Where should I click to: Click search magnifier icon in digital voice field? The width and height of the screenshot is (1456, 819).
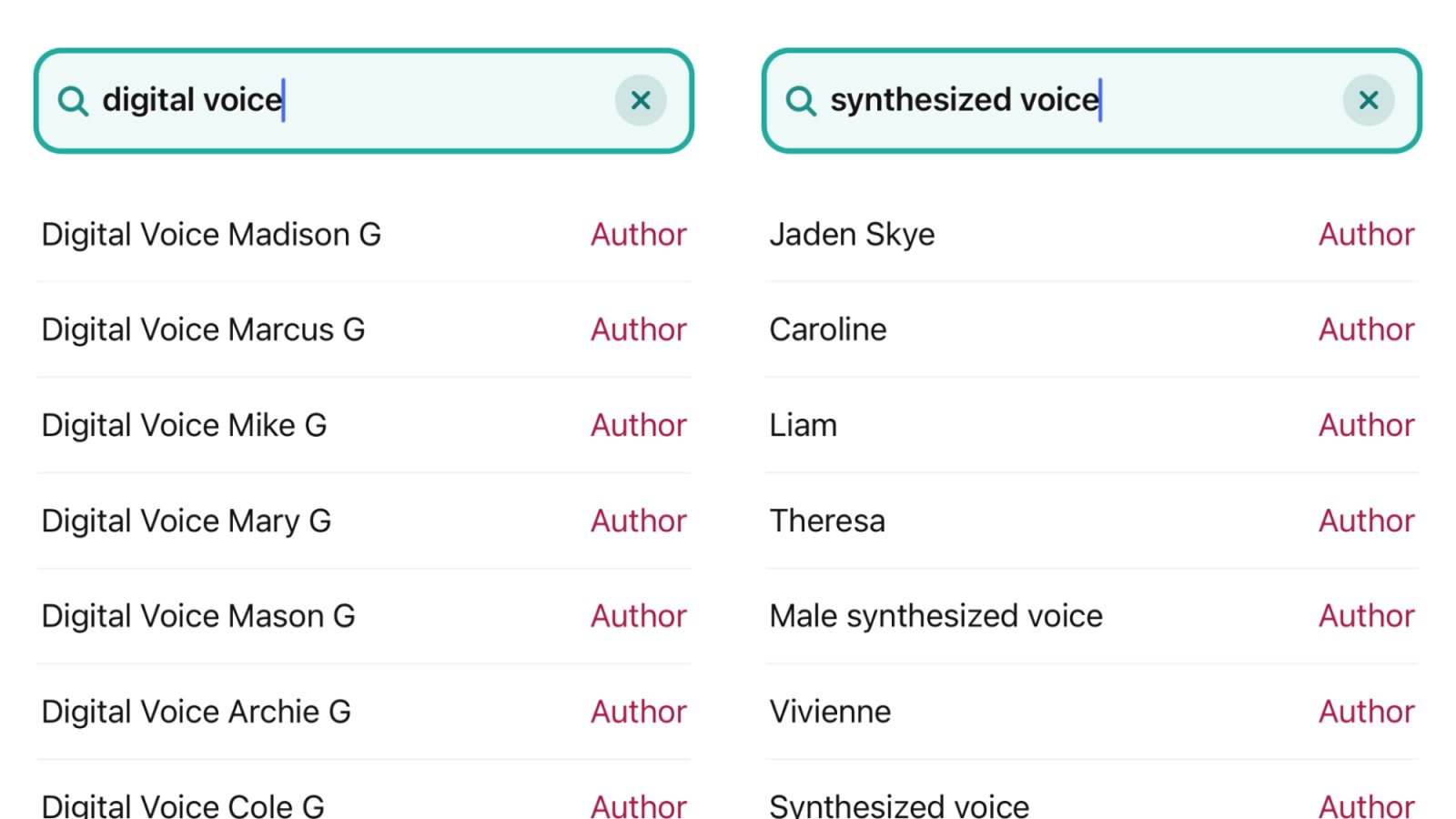(73, 101)
